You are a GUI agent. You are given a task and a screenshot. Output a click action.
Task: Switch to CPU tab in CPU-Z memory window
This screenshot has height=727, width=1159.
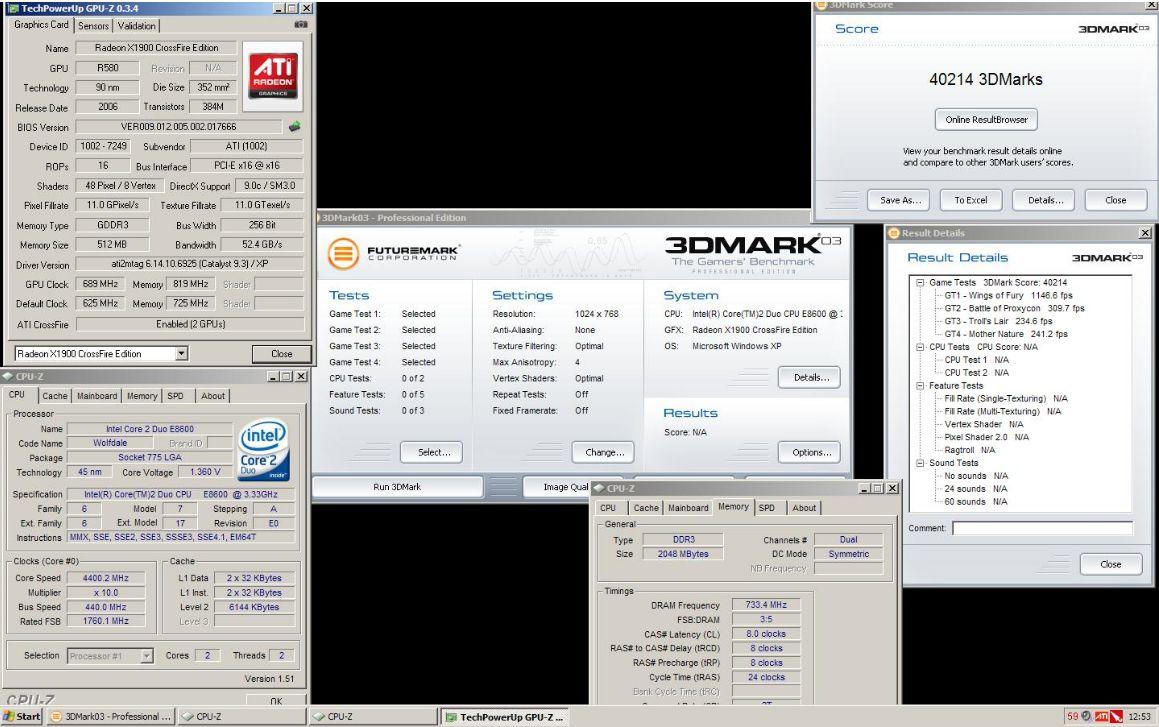608,508
